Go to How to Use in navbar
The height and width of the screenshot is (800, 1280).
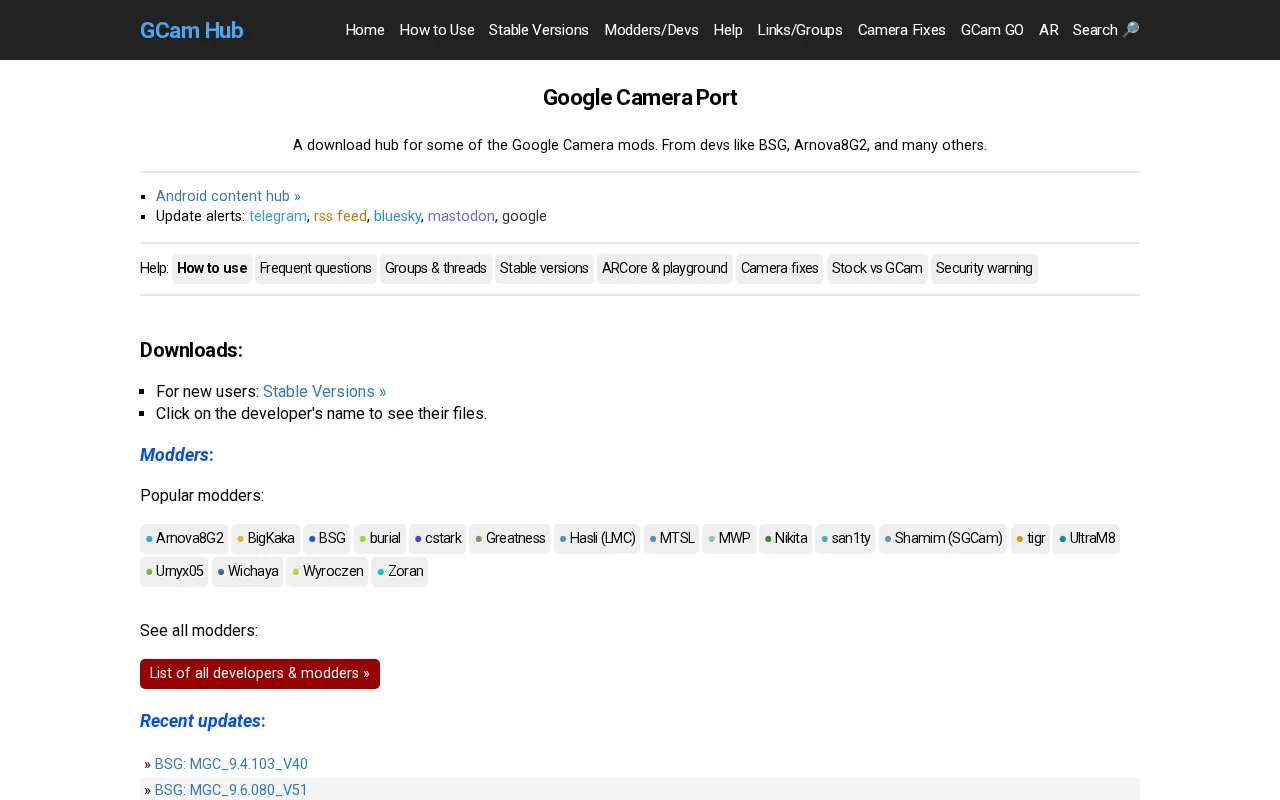[437, 30]
